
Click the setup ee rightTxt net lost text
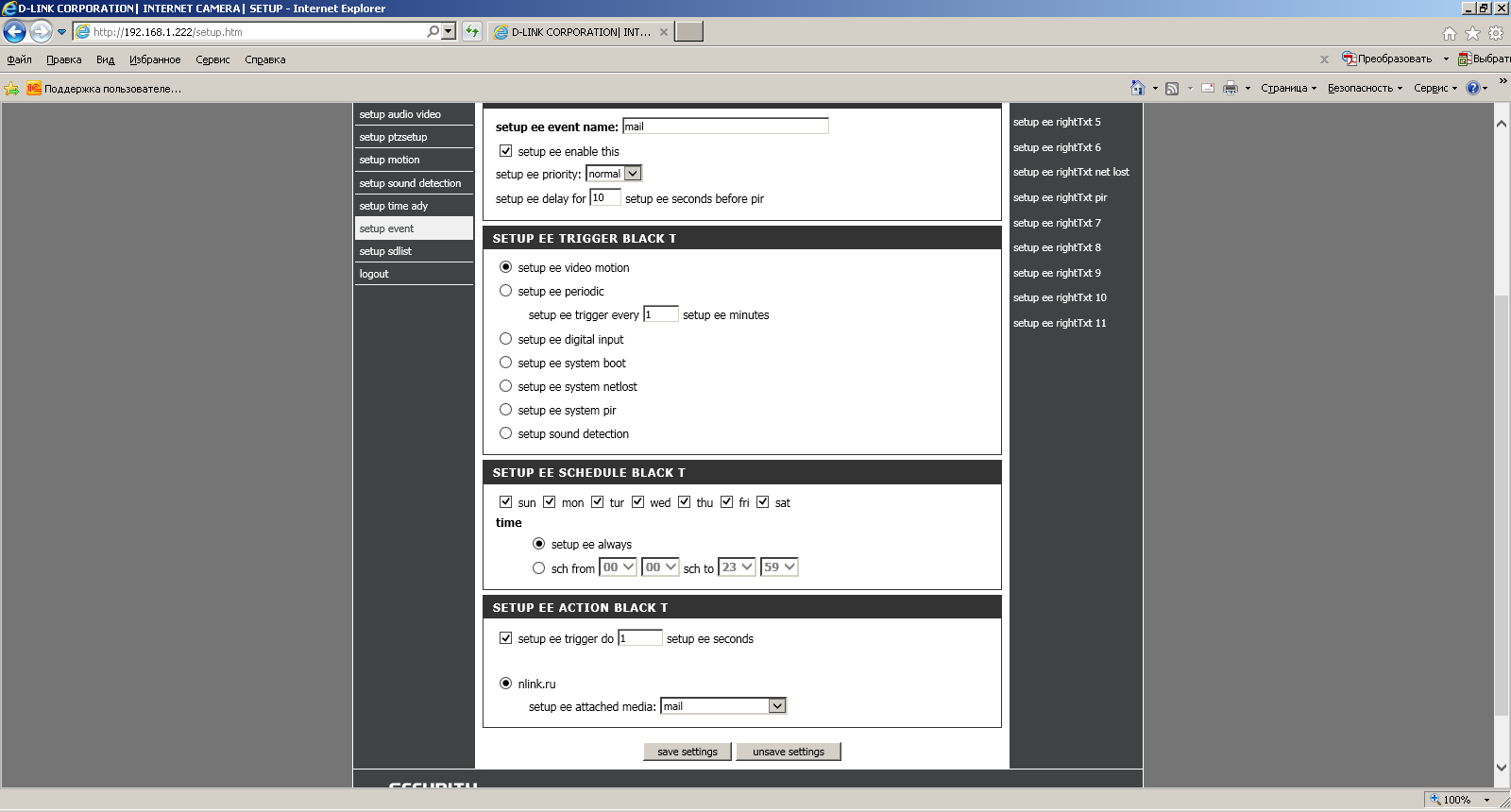[1071, 172]
